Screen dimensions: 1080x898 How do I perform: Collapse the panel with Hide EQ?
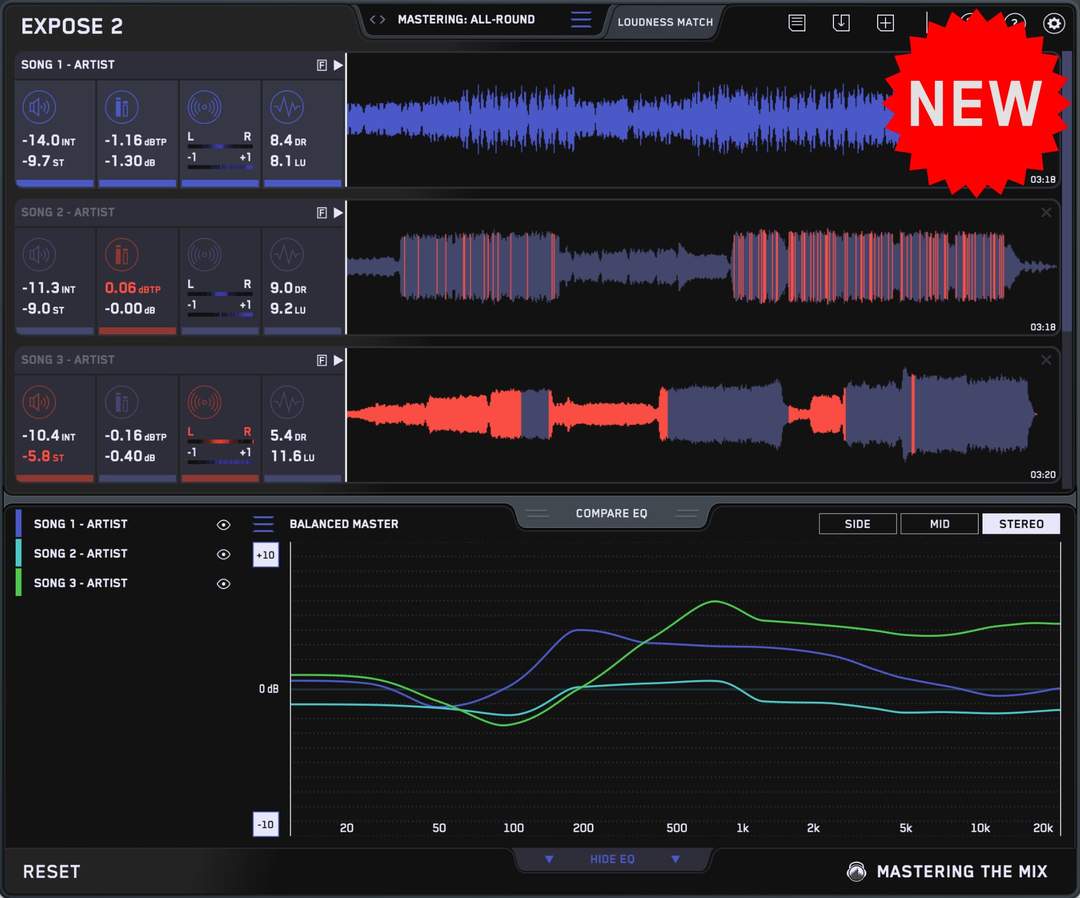[x=611, y=859]
